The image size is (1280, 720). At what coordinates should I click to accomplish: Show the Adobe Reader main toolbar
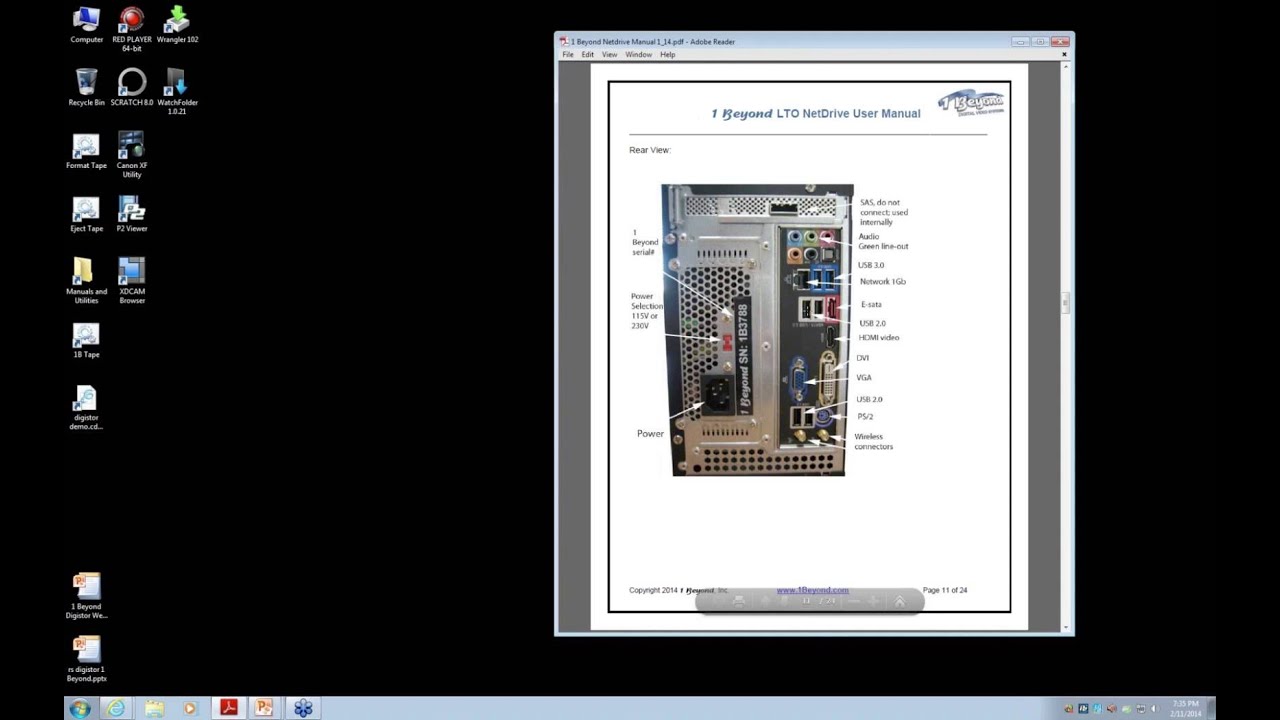[899, 601]
